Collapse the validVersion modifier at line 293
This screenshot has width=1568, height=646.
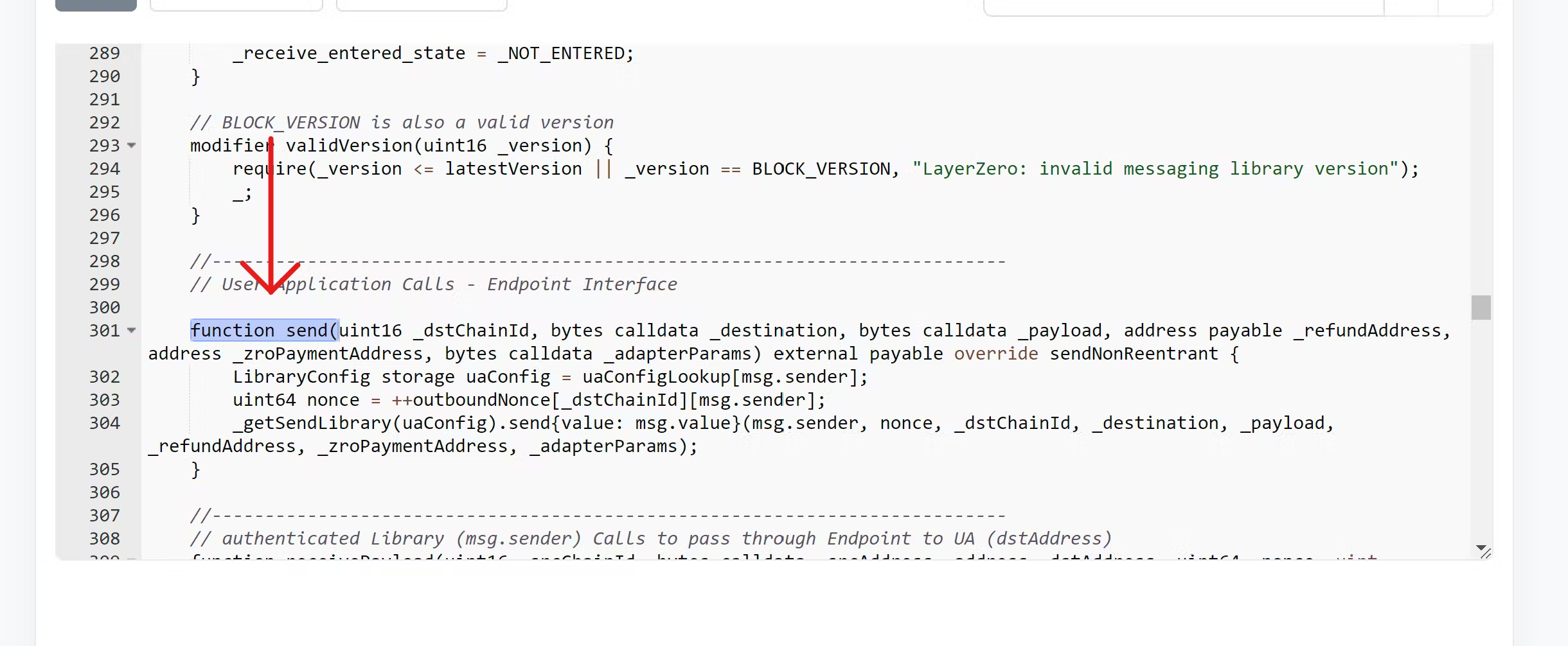click(132, 146)
